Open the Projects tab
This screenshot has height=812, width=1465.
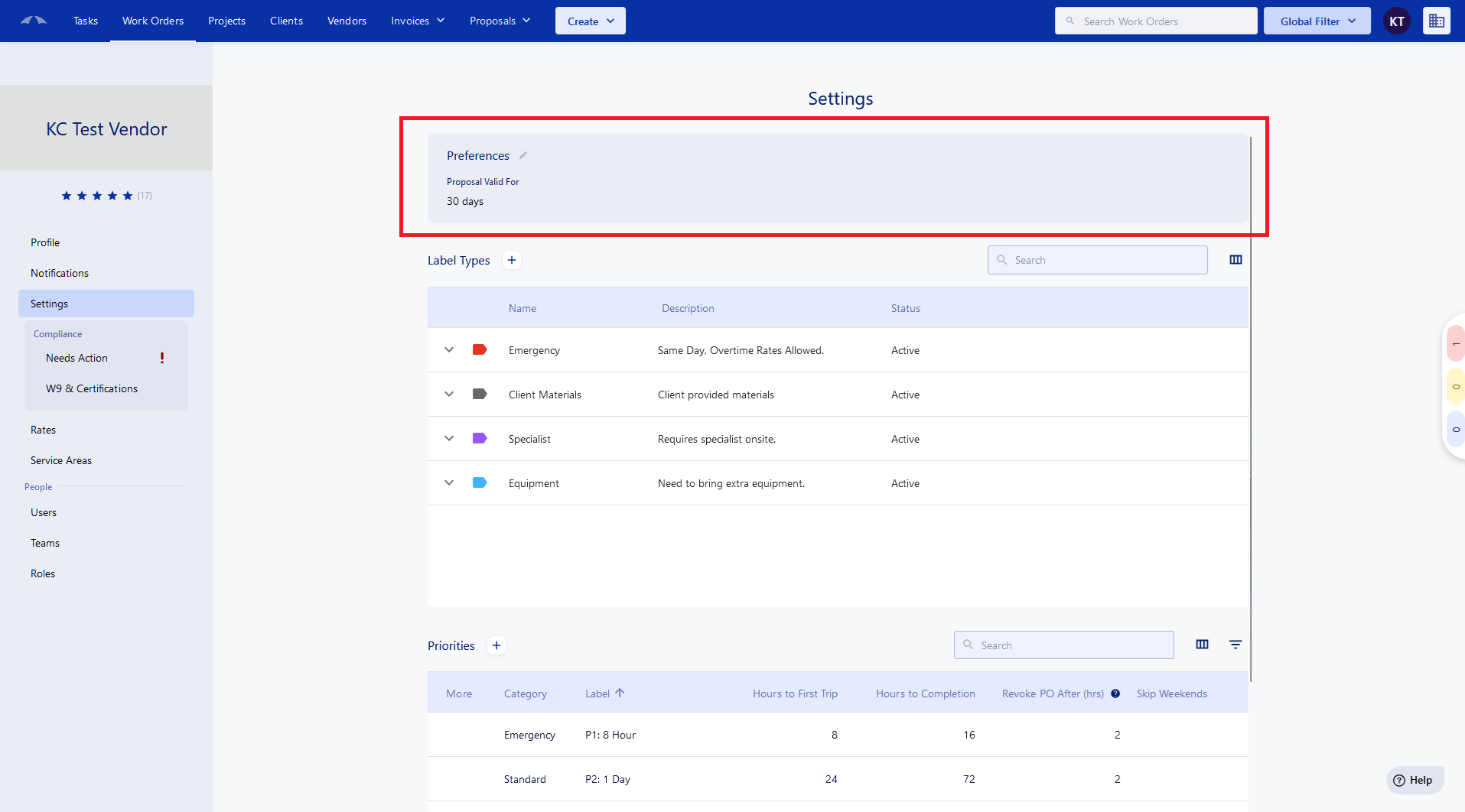pos(227,21)
